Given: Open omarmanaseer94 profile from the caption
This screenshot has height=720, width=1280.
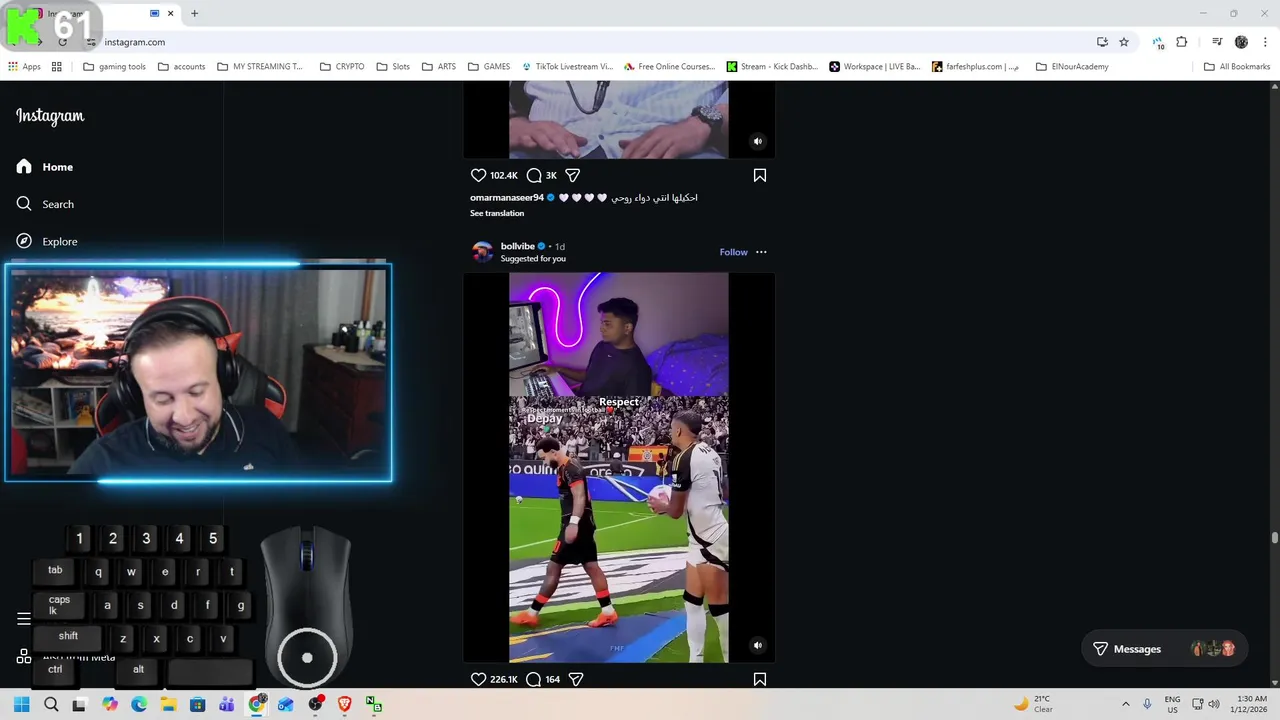Looking at the screenshot, I should point(507,198).
